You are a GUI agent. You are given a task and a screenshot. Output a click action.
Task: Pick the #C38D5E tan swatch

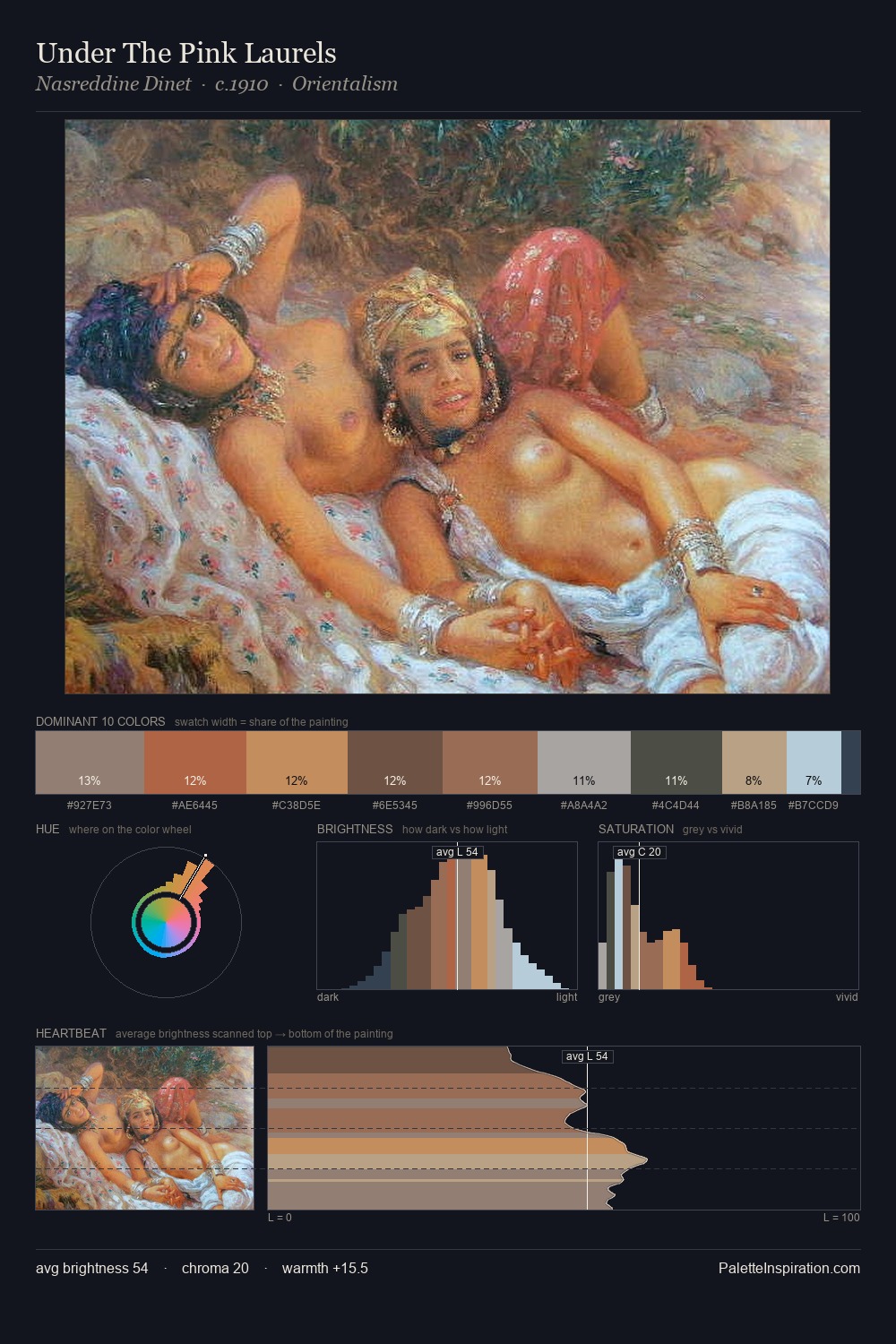297,762
